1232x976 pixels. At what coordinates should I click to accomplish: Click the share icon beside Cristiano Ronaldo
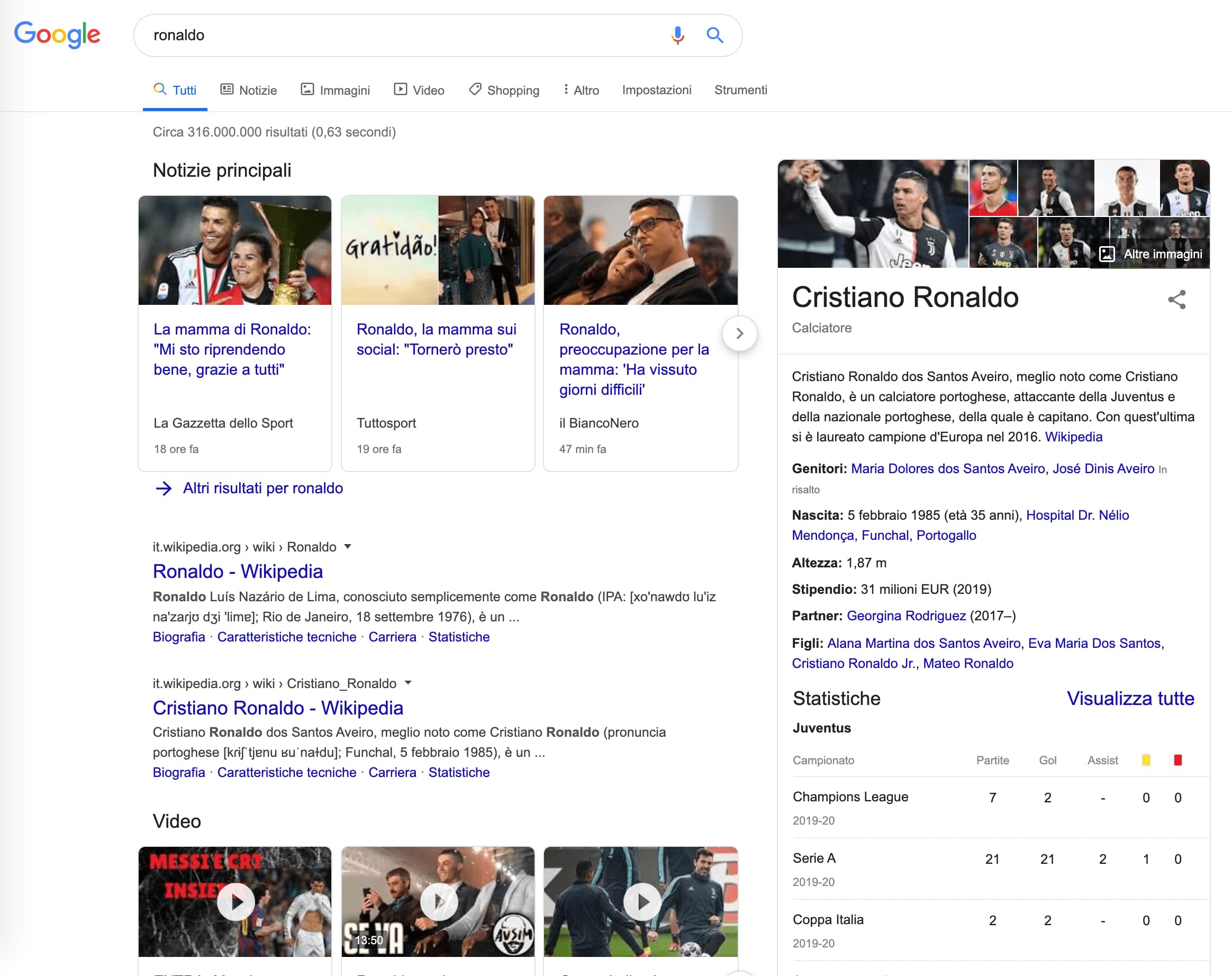click(1176, 300)
